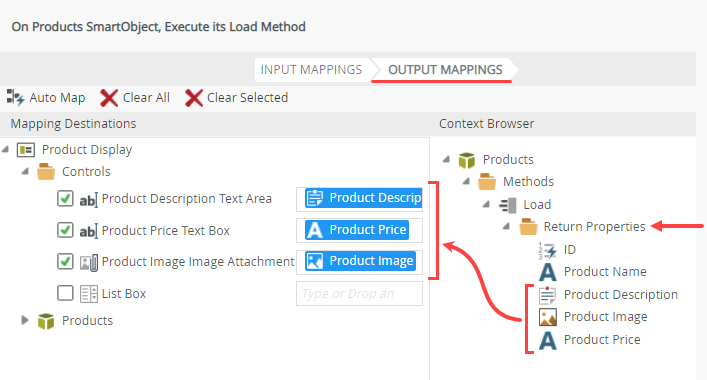
Task: Click the Load method icon
Action: (508, 205)
